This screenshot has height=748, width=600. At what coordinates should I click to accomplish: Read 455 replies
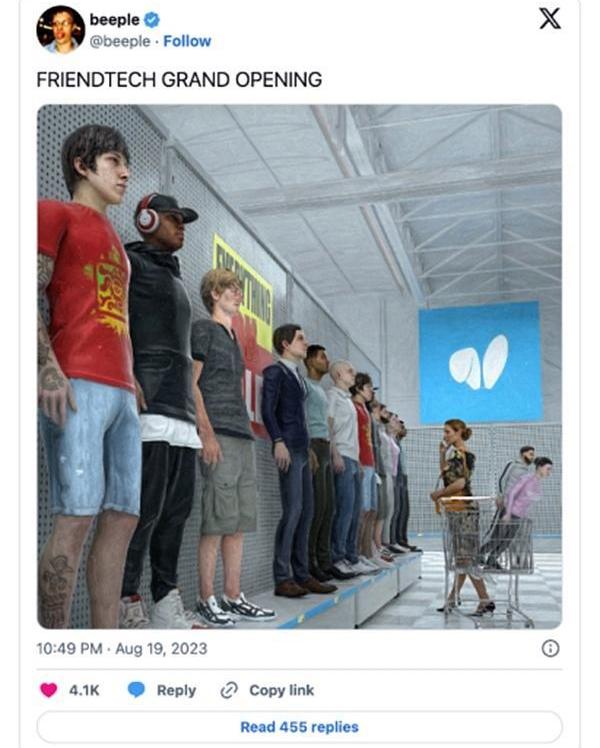(x=300, y=727)
